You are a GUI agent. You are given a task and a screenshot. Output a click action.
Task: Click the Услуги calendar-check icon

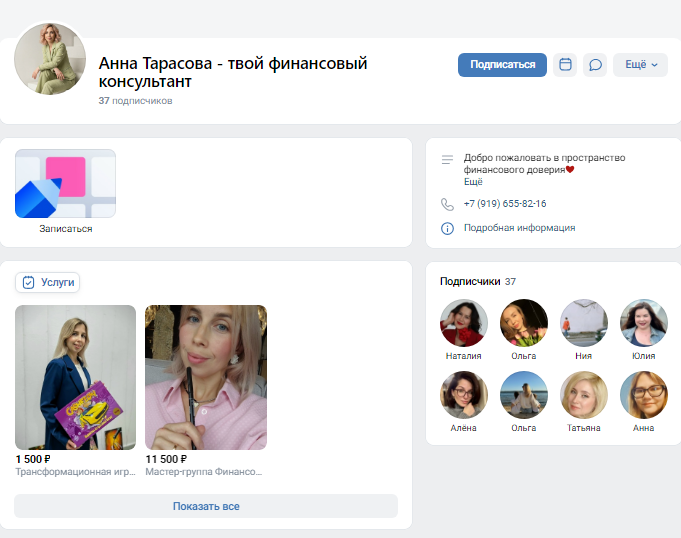click(28, 282)
